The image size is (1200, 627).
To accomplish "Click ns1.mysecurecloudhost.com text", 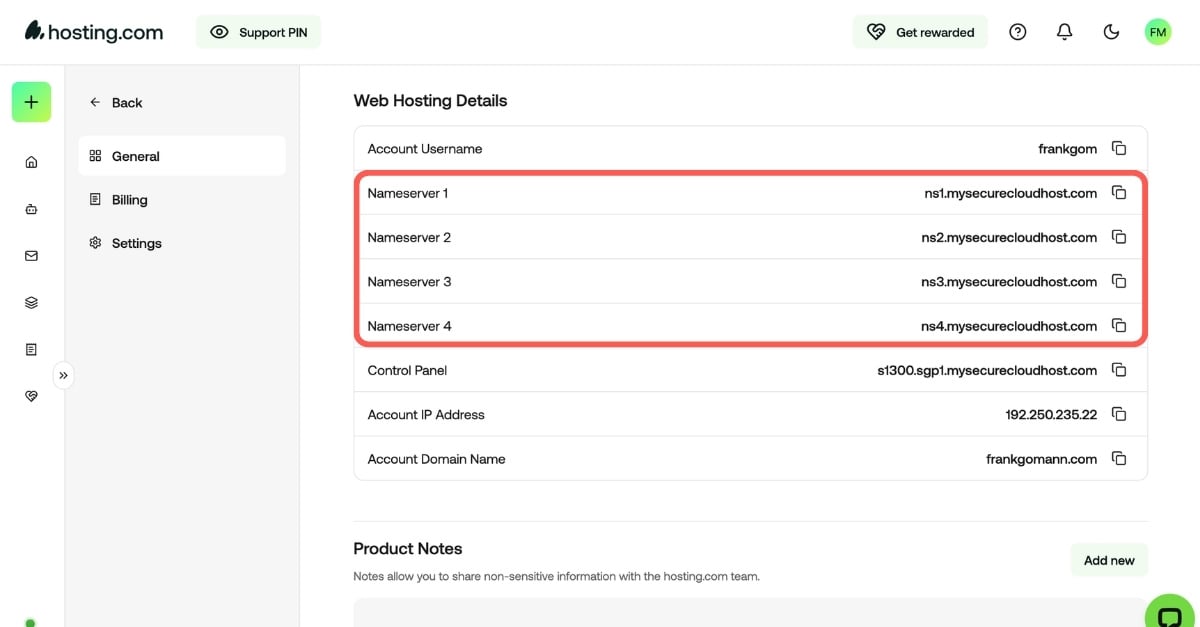I will tap(1010, 193).
